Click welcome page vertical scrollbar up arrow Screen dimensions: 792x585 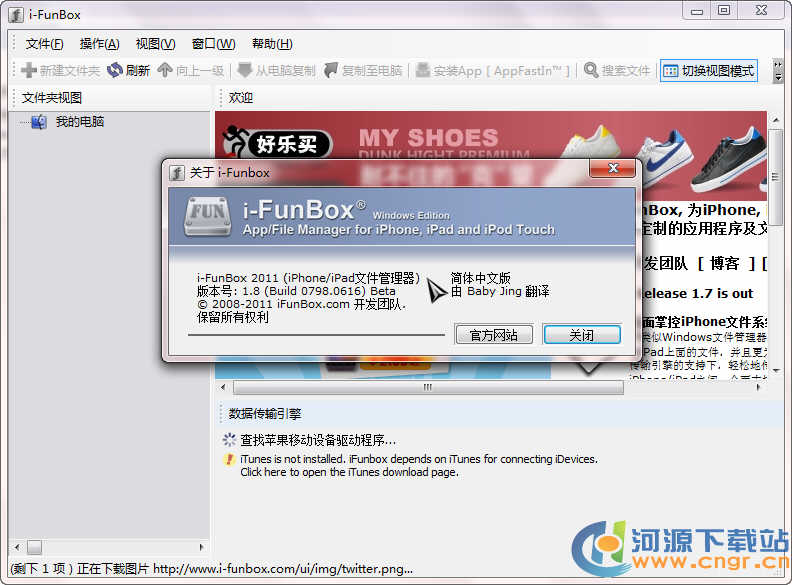pos(776,120)
